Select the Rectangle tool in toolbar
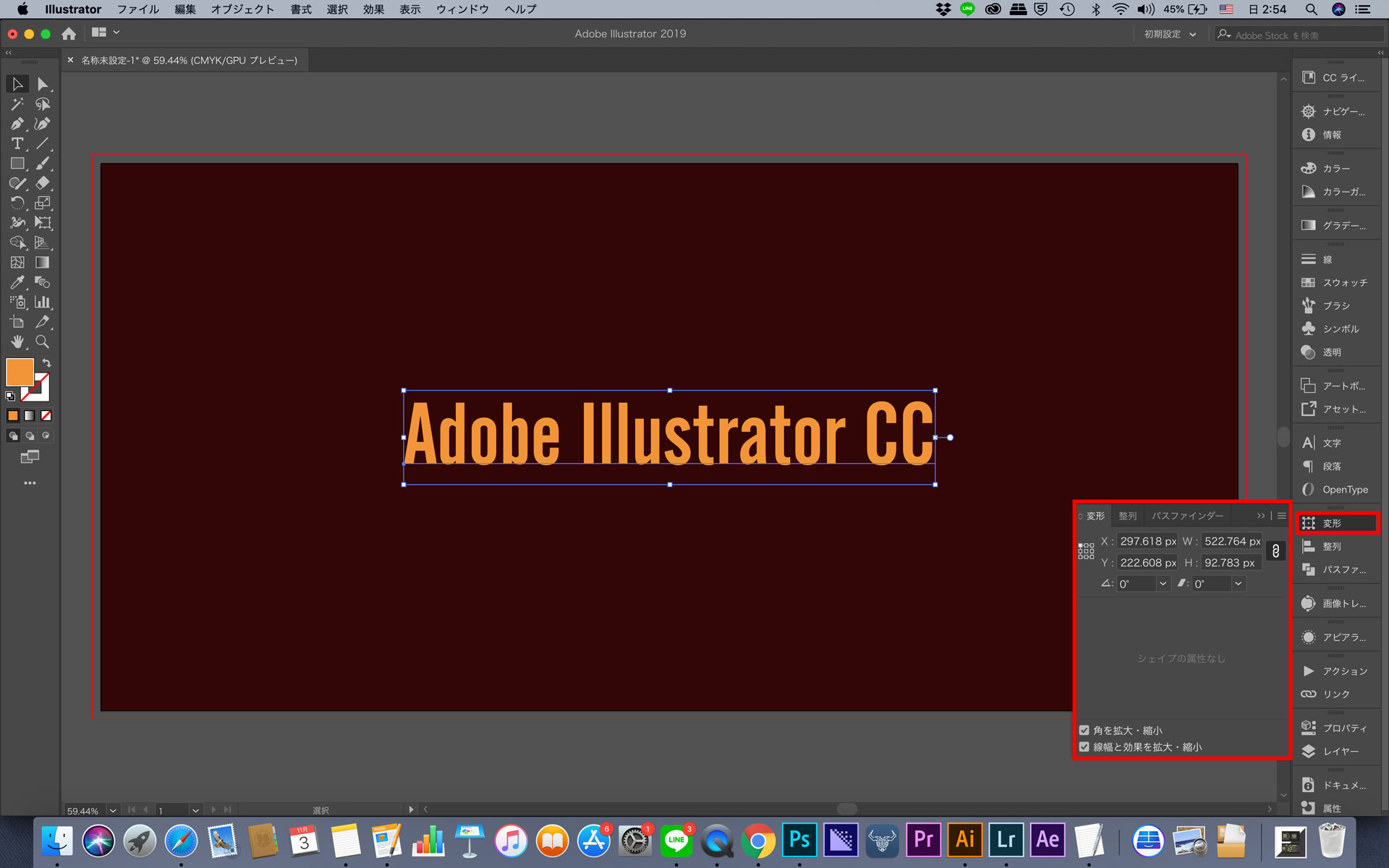1389x868 pixels. point(17,163)
